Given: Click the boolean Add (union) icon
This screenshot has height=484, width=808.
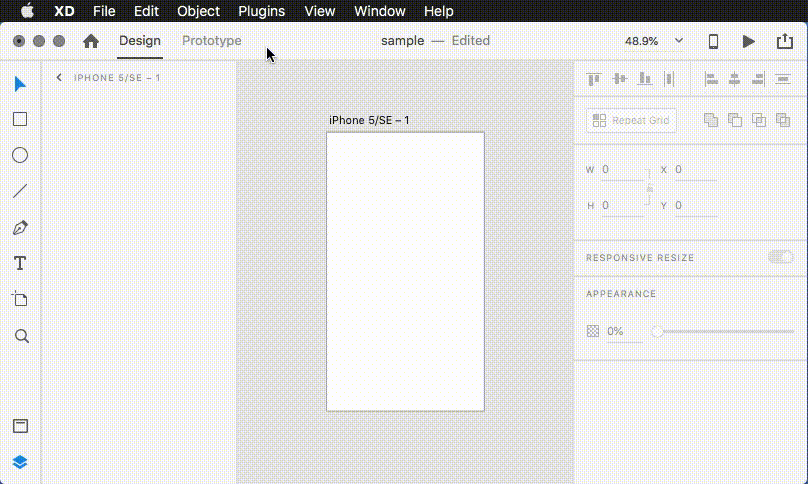Looking at the screenshot, I should (x=711, y=120).
